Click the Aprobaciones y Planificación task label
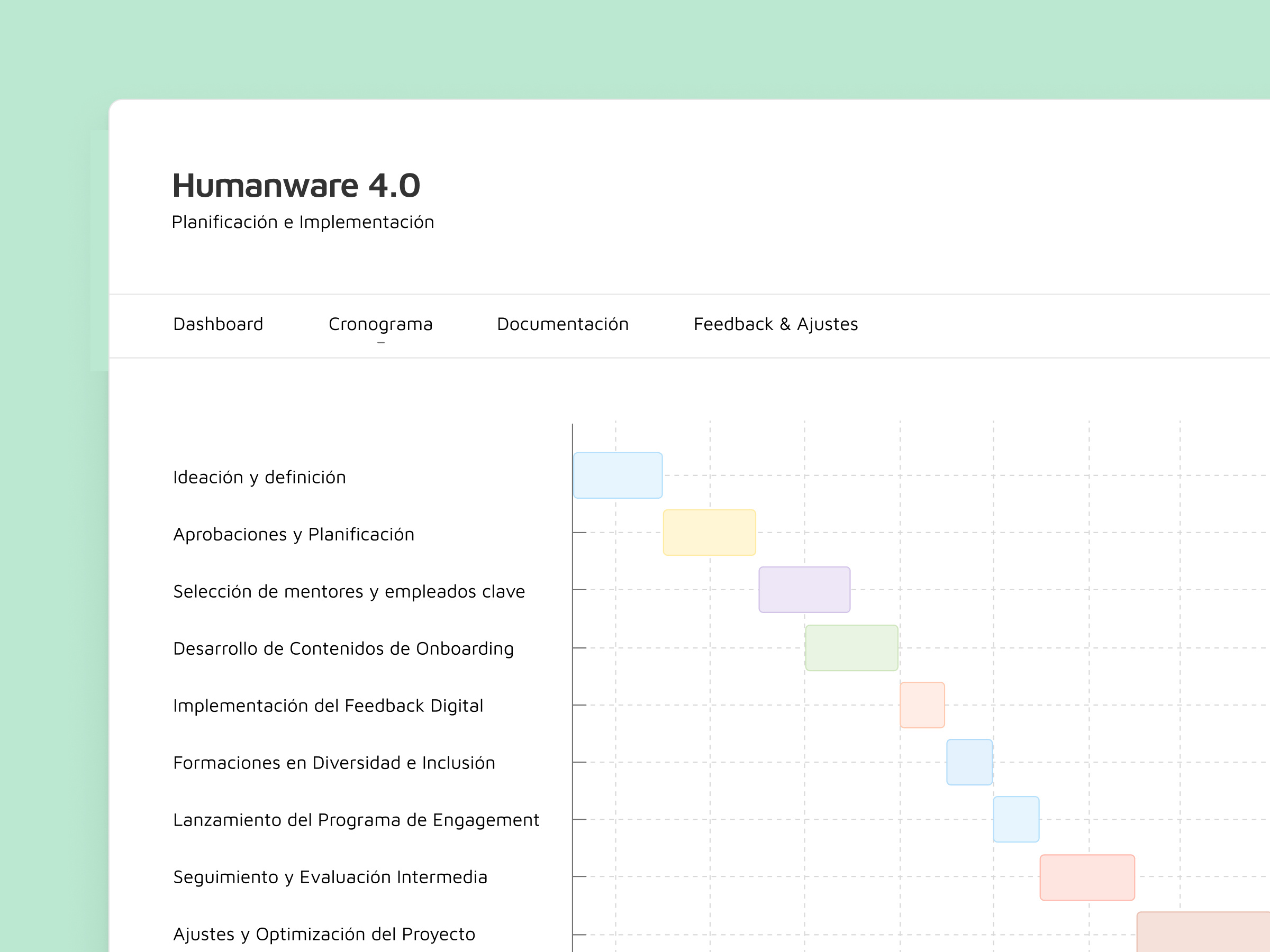 pyautogui.click(x=293, y=534)
